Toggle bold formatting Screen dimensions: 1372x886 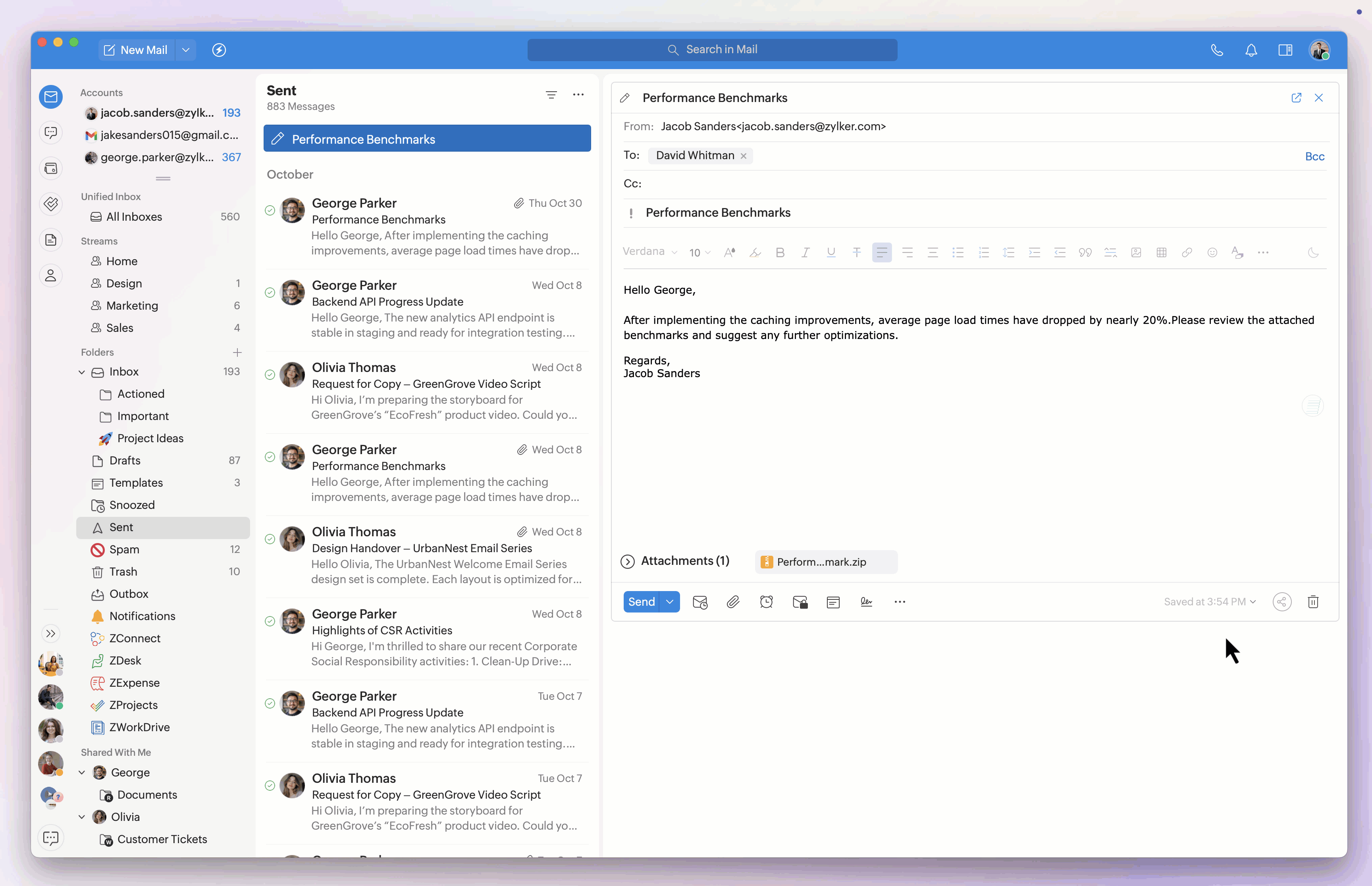tap(779, 252)
